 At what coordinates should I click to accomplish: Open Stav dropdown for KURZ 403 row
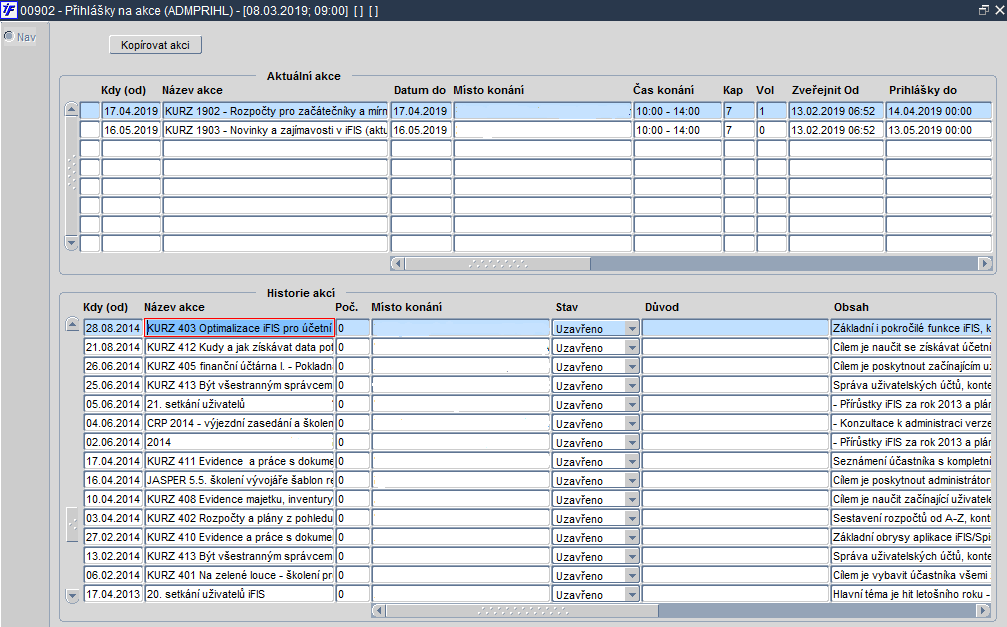(x=632, y=328)
